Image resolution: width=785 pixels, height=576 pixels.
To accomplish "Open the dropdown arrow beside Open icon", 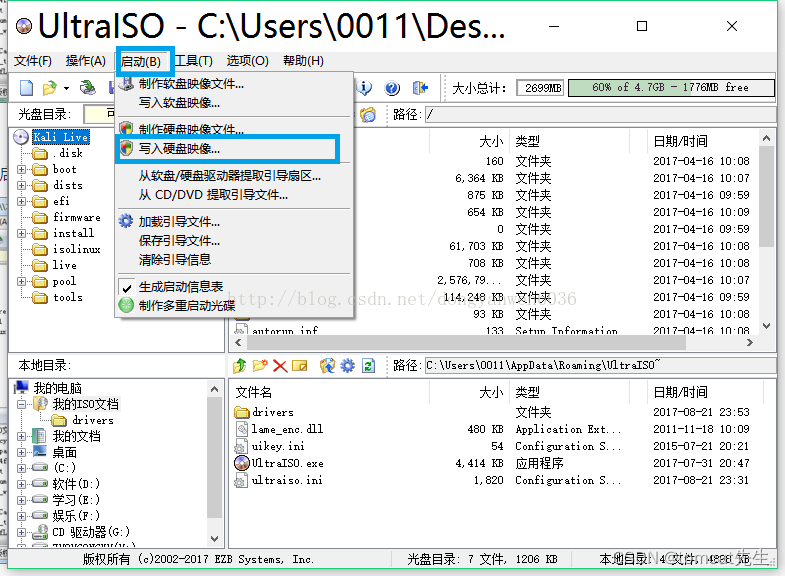I will click(66, 88).
